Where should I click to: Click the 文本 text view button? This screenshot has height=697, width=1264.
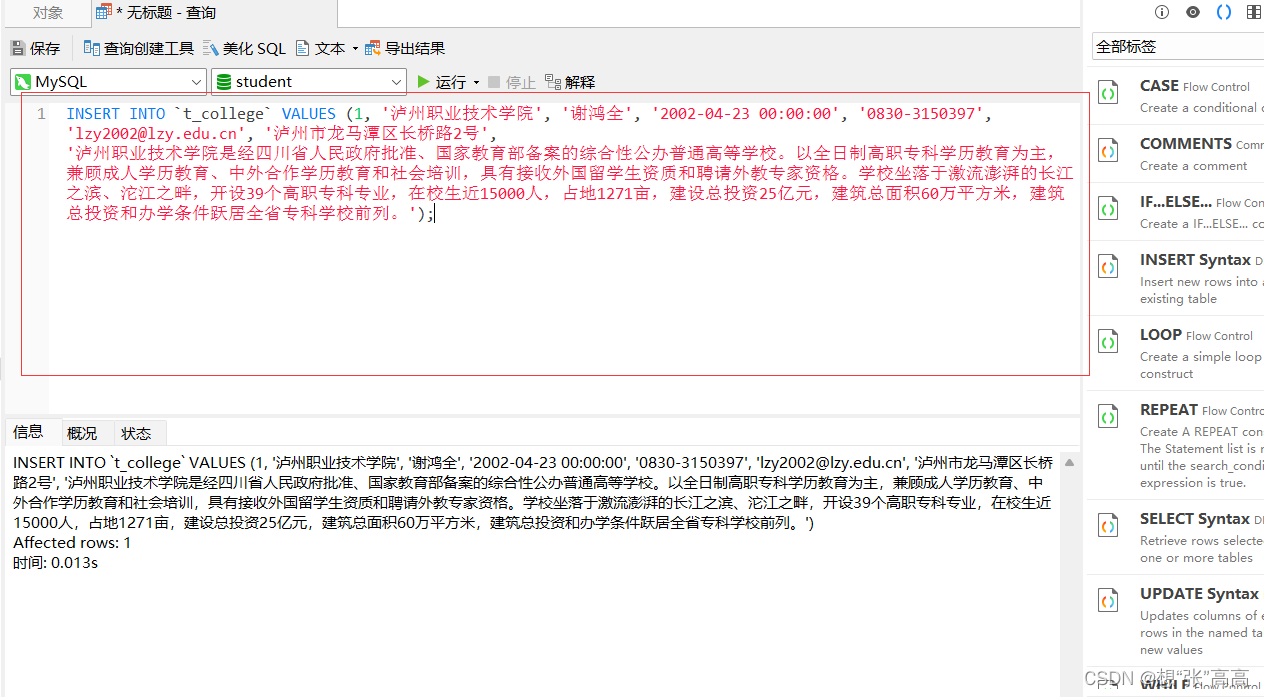pyautogui.click(x=320, y=48)
